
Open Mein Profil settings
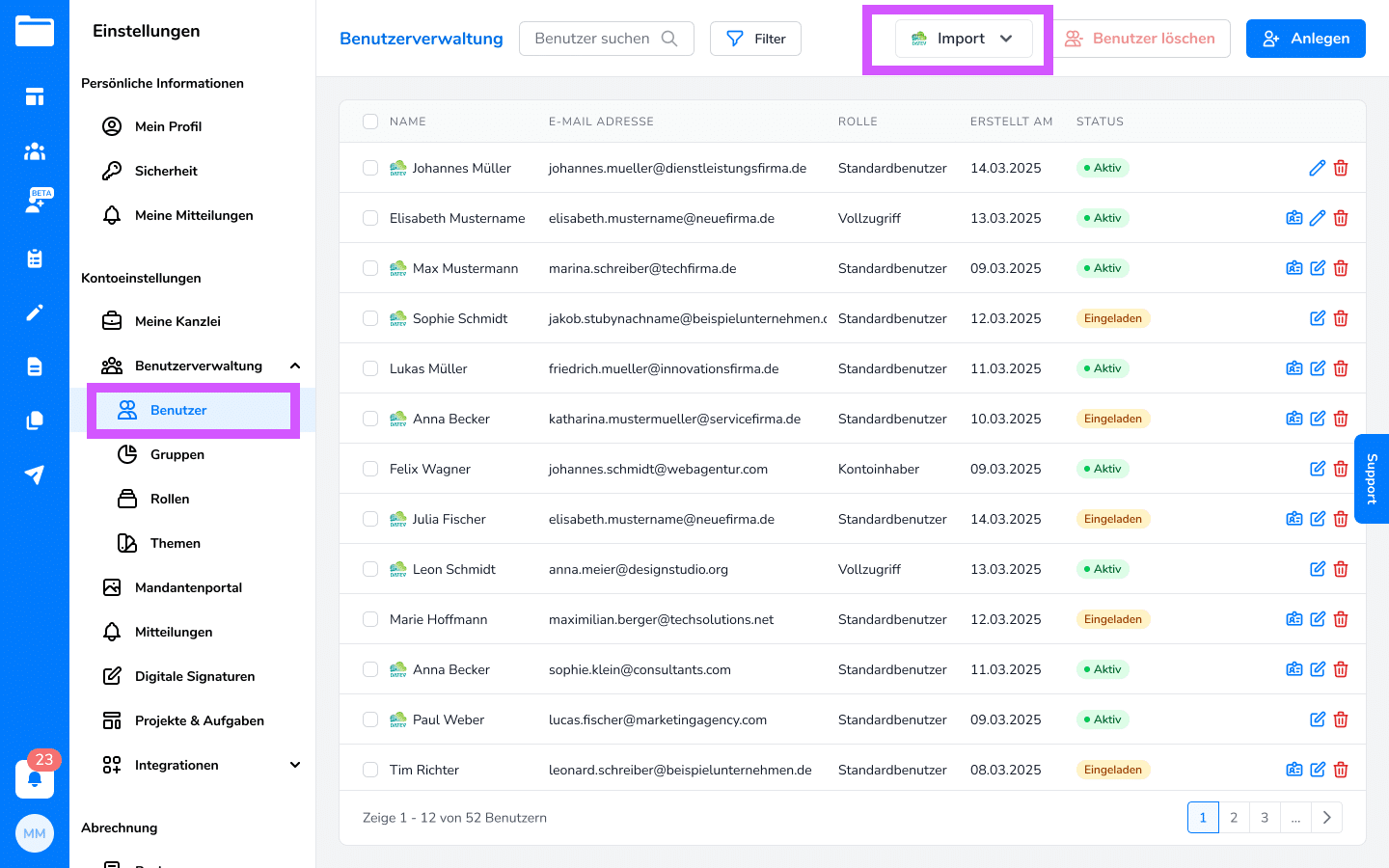(168, 126)
